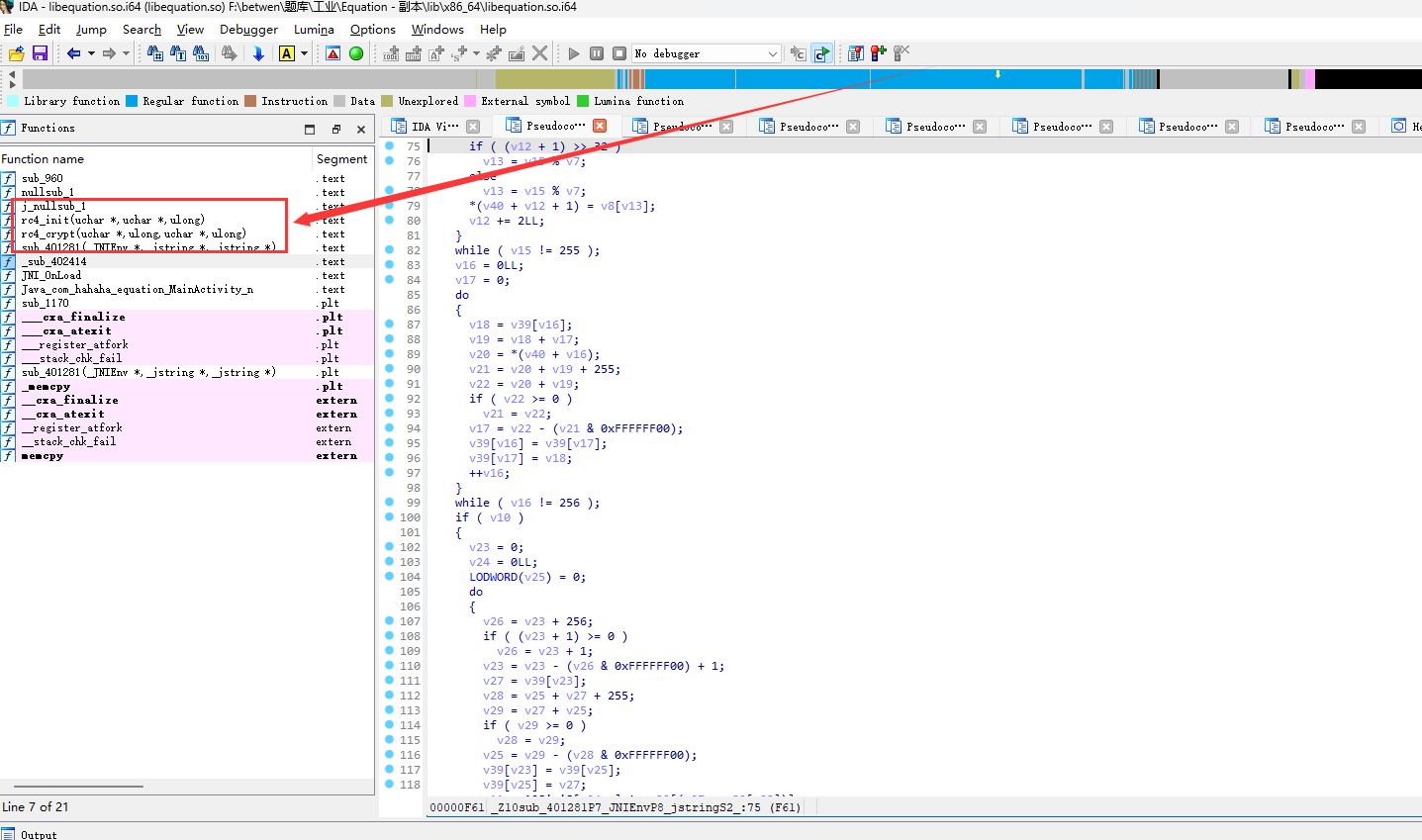
Task: Open the File menu
Action: (13, 29)
